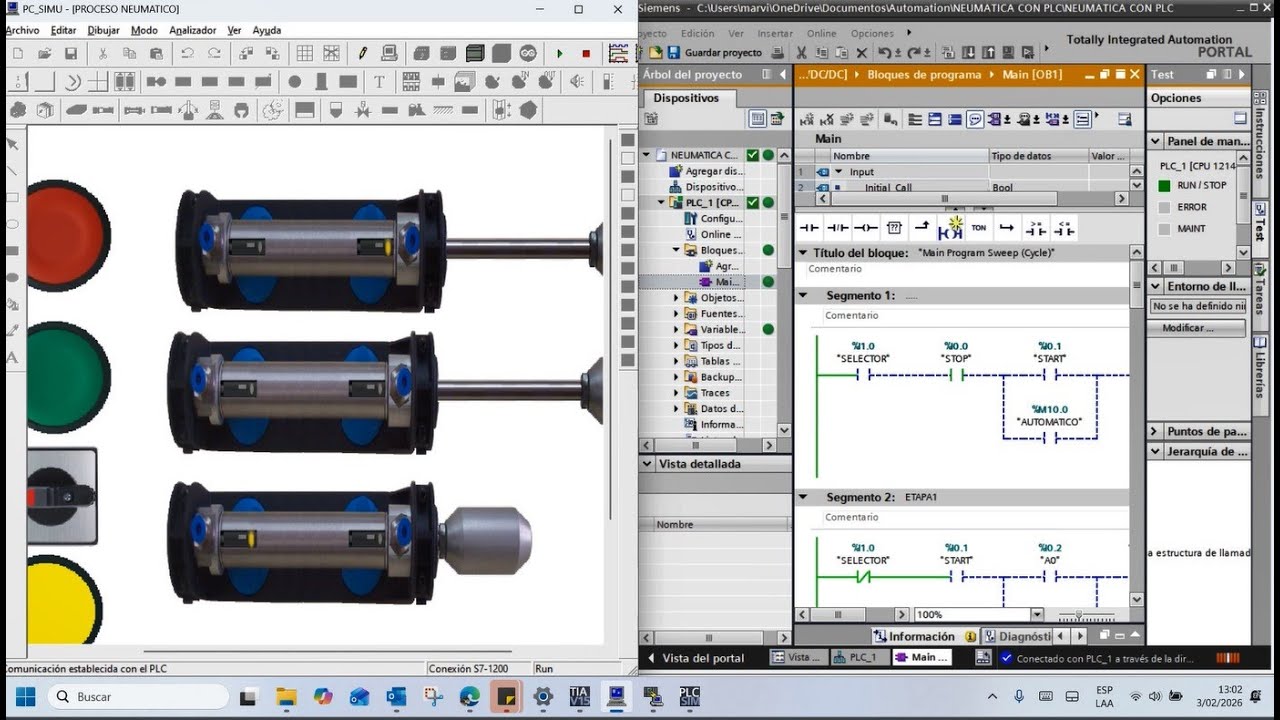
Task: Open the Analizador menu in PC_SIMU
Action: [x=193, y=30]
